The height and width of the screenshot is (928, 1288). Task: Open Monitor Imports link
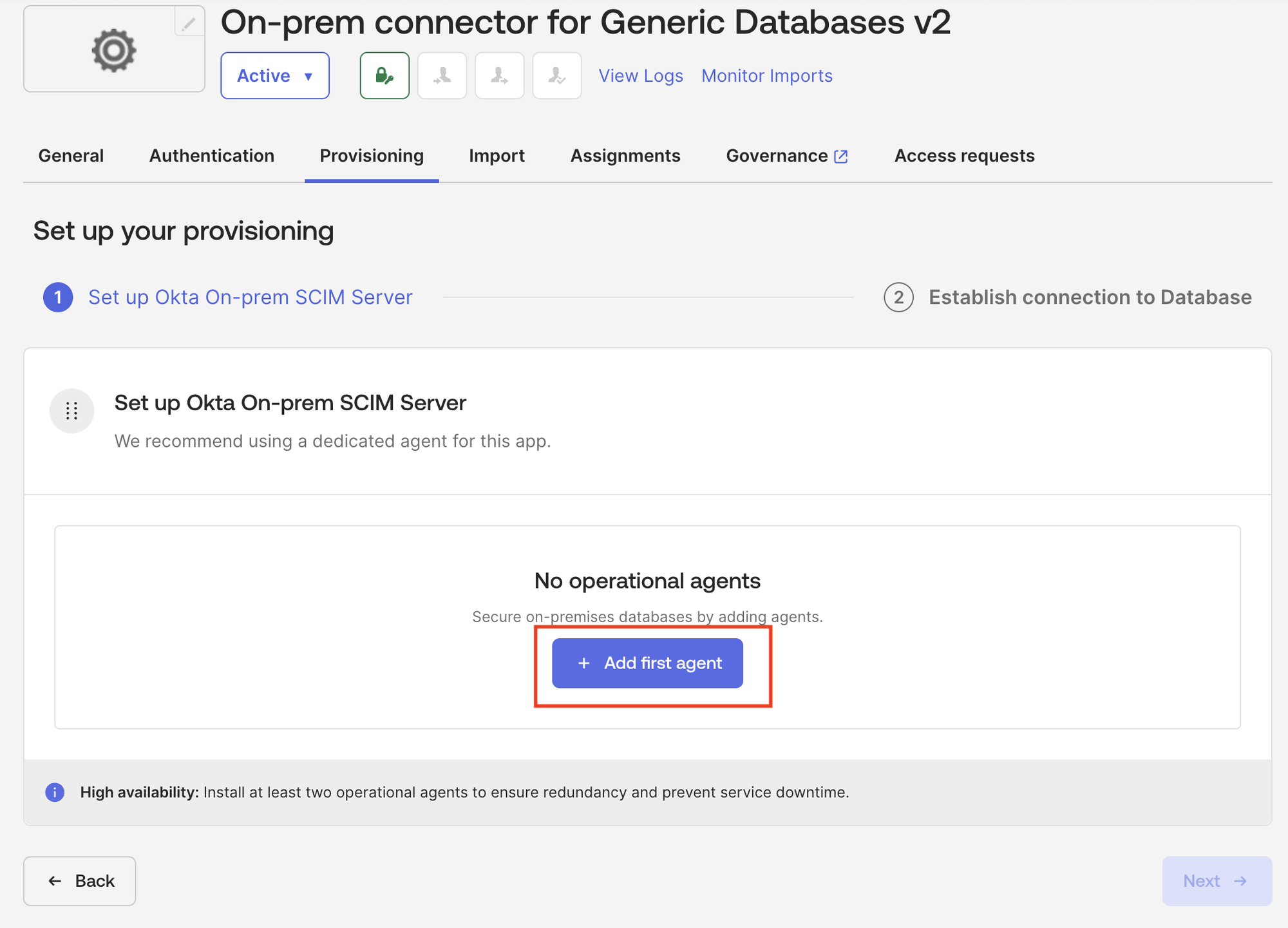[x=767, y=76]
